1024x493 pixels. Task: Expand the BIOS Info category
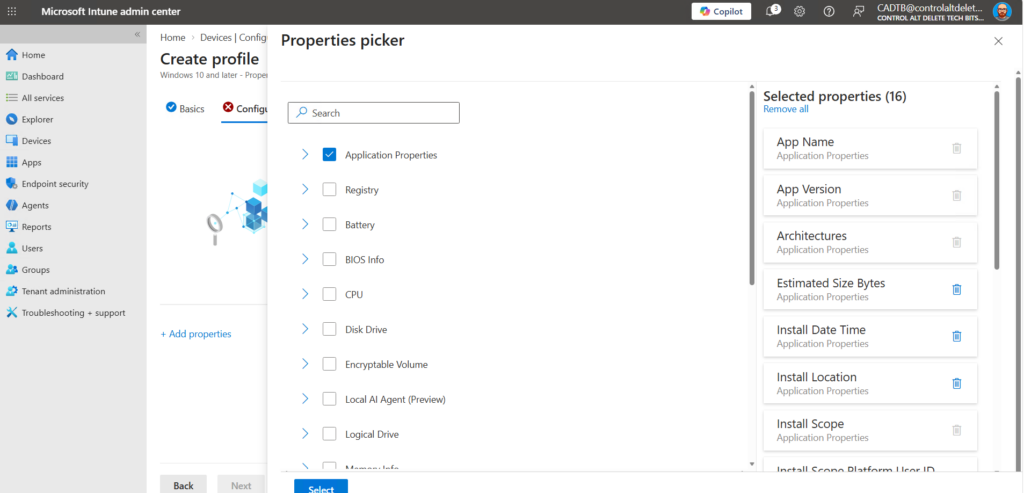click(x=305, y=259)
